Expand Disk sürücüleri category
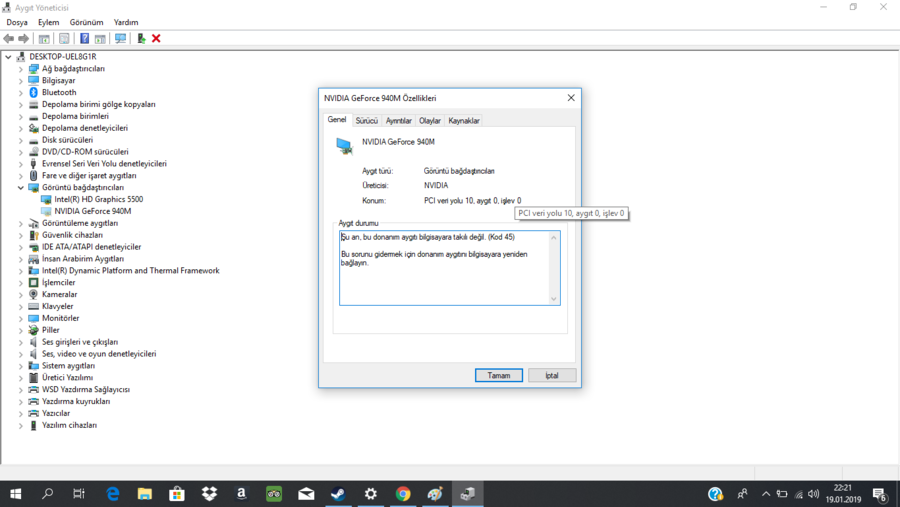 pos(21,140)
